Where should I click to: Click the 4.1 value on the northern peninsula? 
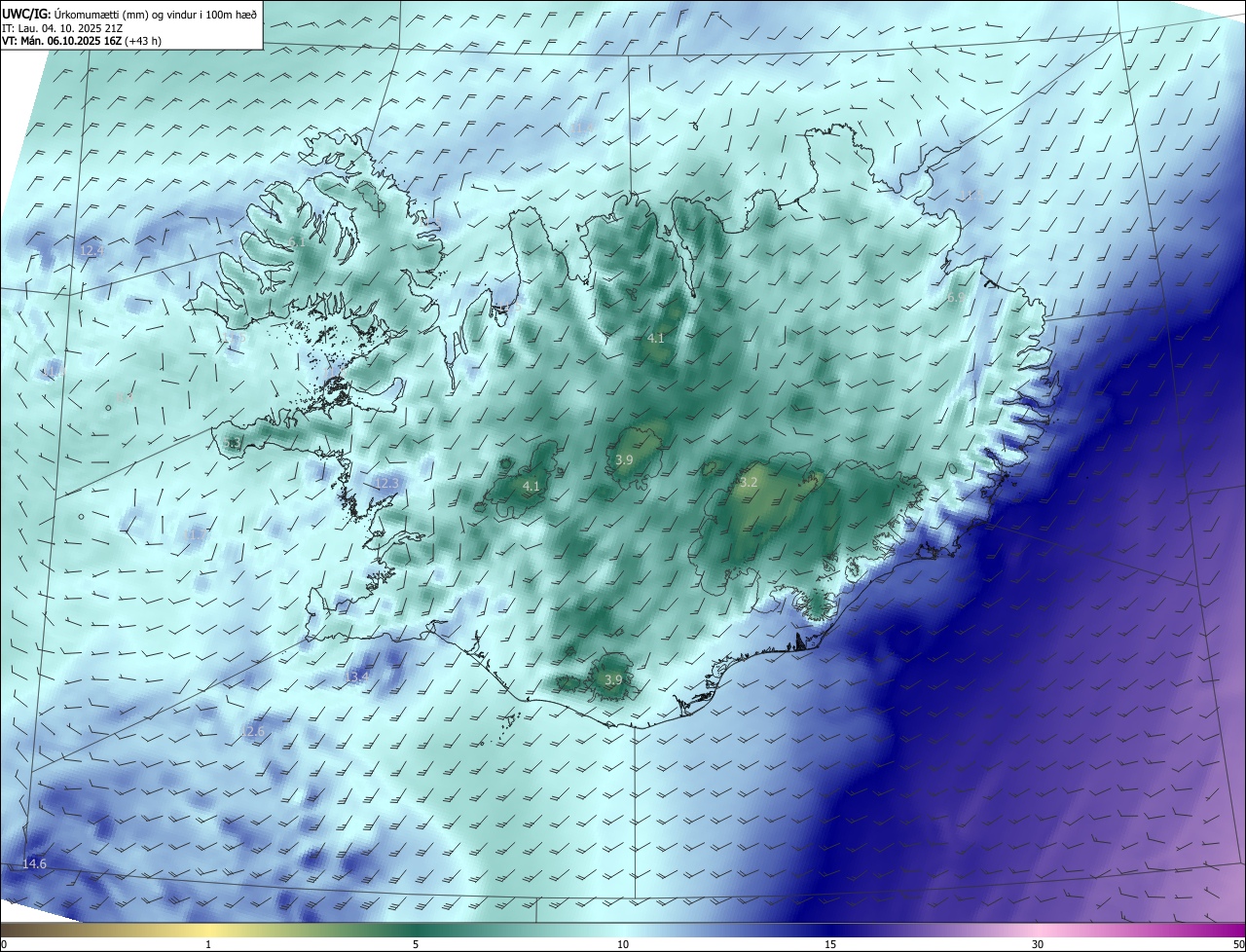(656, 338)
